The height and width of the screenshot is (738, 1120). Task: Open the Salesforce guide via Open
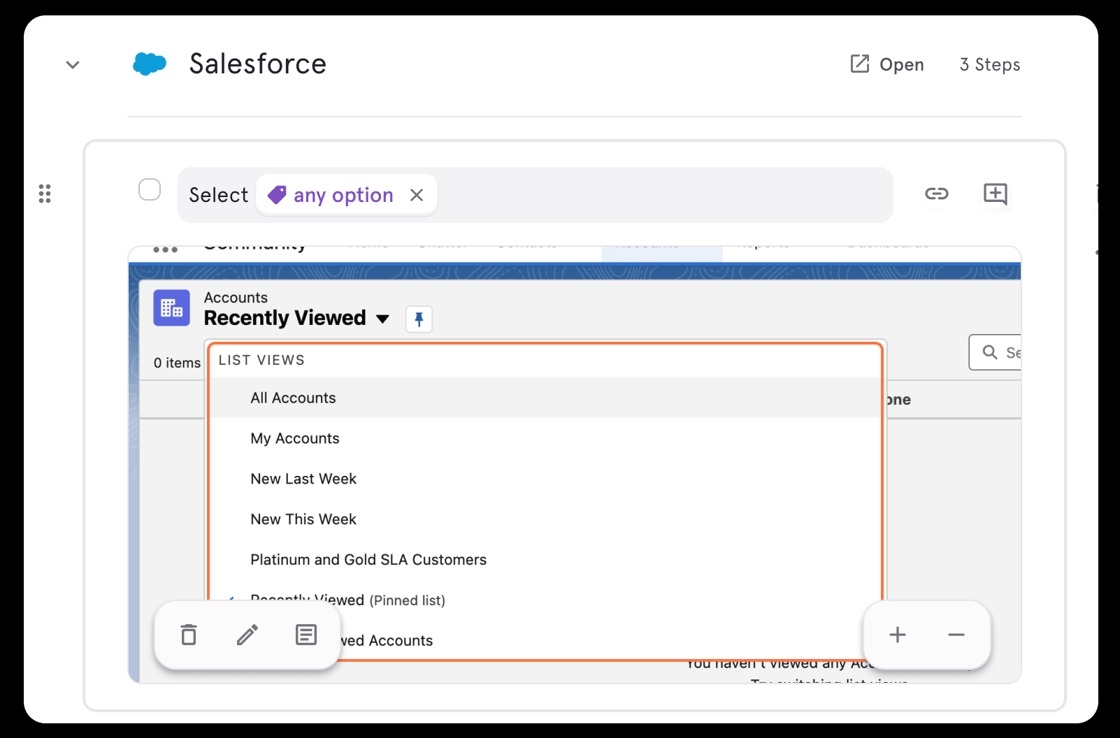(x=886, y=64)
